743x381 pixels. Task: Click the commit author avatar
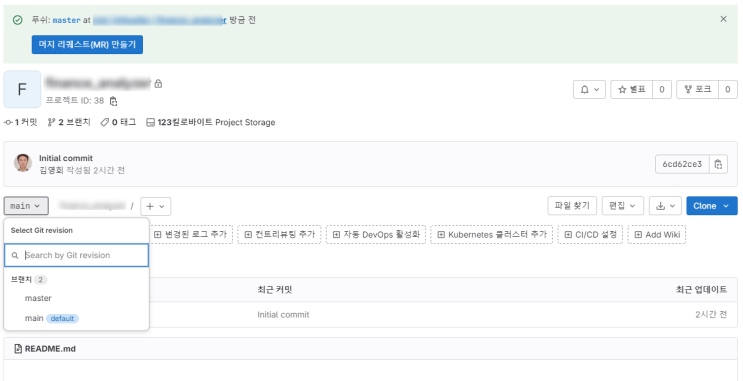[x=23, y=163]
